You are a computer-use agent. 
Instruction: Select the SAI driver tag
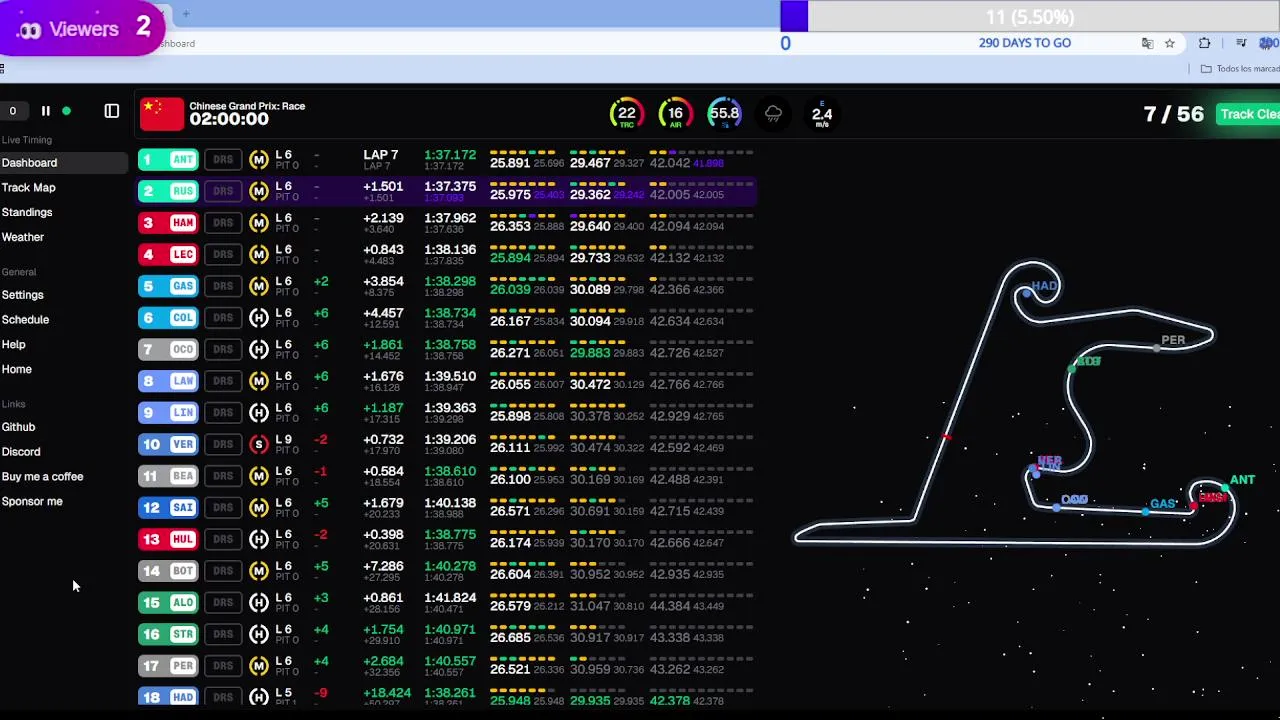pyautogui.click(x=168, y=507)
